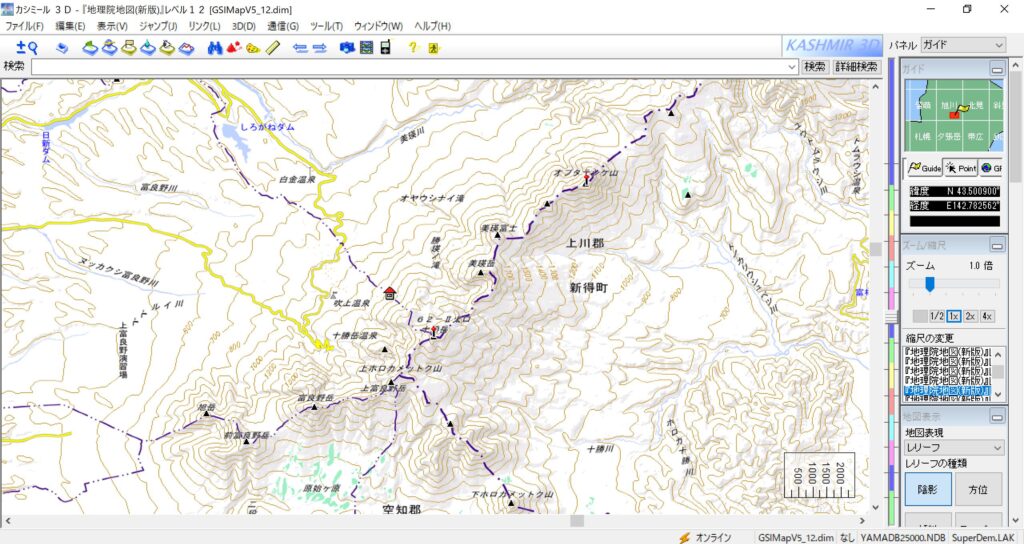Open the ジャンプ(J) menu
Image resolution: width=1024 pixels, height=544 pixels.
[158, 26]
